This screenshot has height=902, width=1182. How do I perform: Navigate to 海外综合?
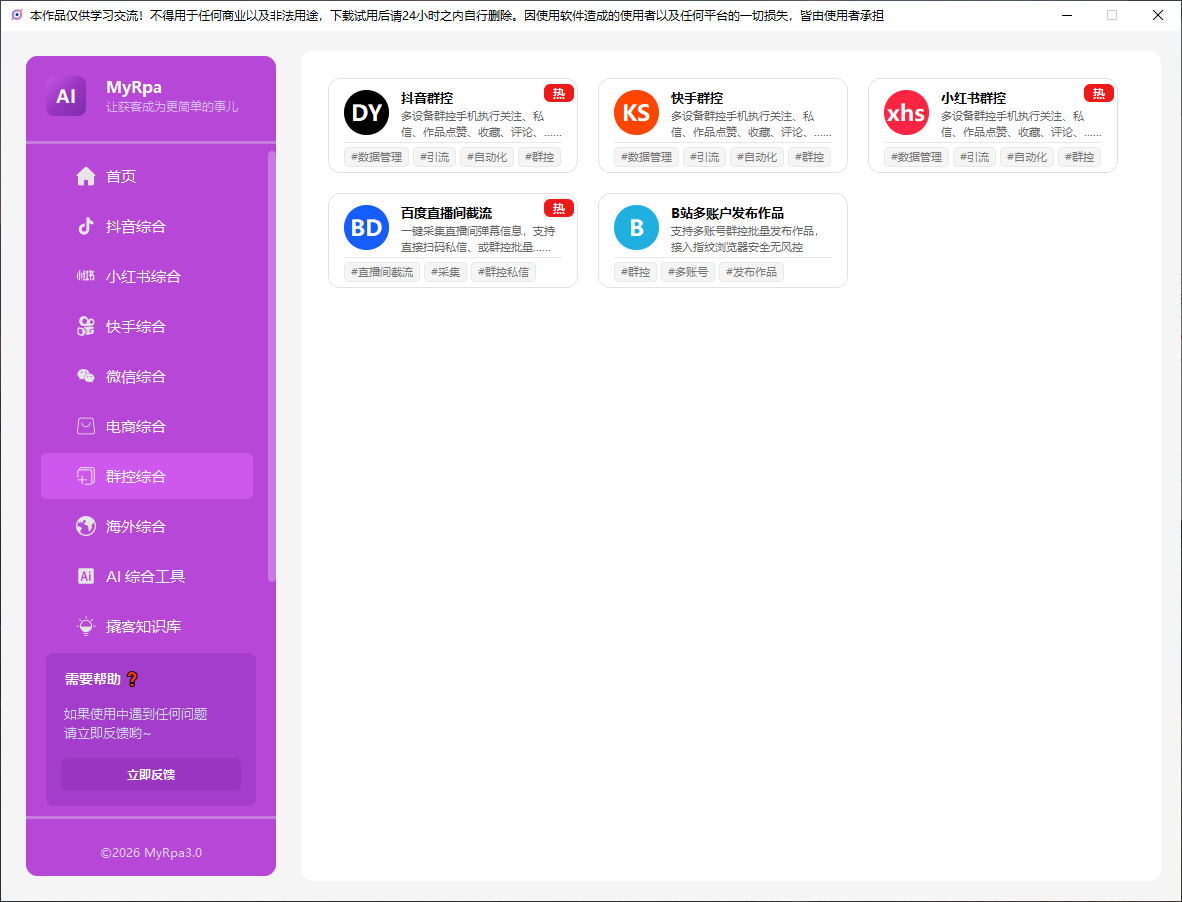(x=147, y=526)
